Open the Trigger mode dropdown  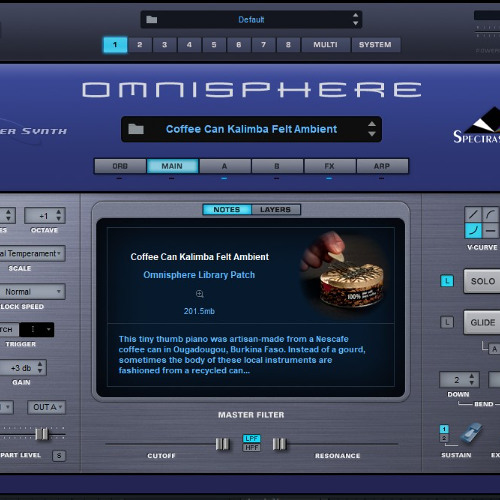coord(36,330)
